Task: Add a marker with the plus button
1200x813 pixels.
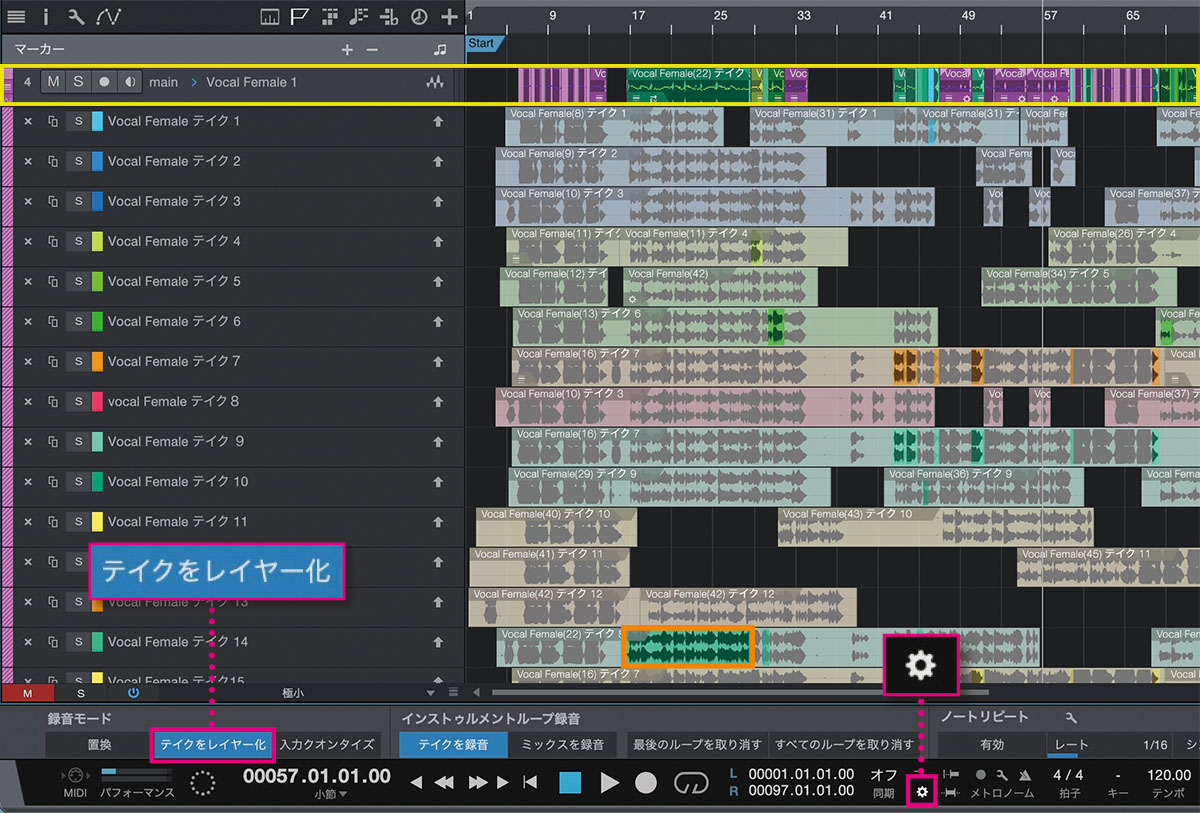Action: click(347, 49)
